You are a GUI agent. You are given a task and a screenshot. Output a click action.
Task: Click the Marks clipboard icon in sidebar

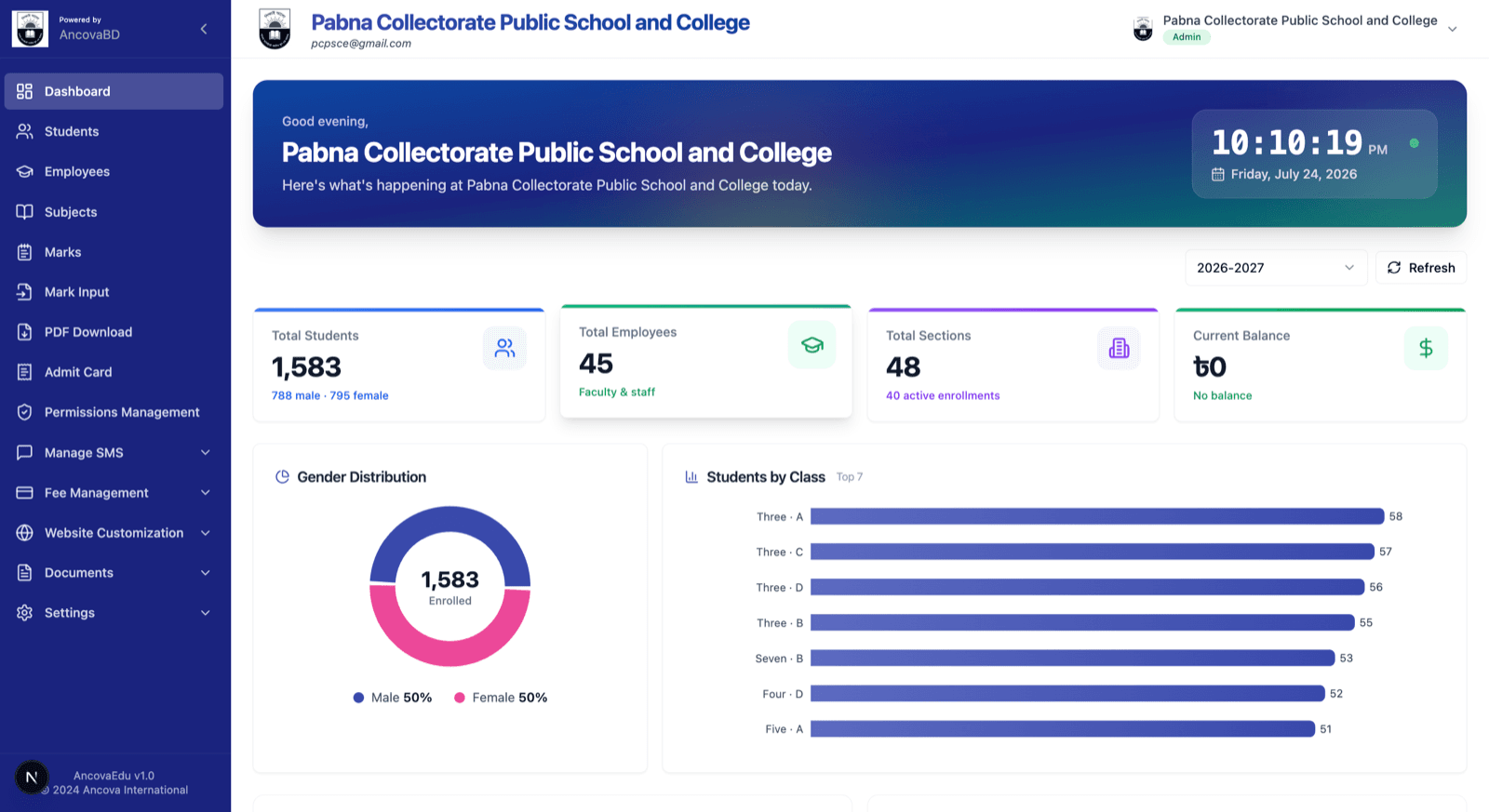tap(25, 252)
